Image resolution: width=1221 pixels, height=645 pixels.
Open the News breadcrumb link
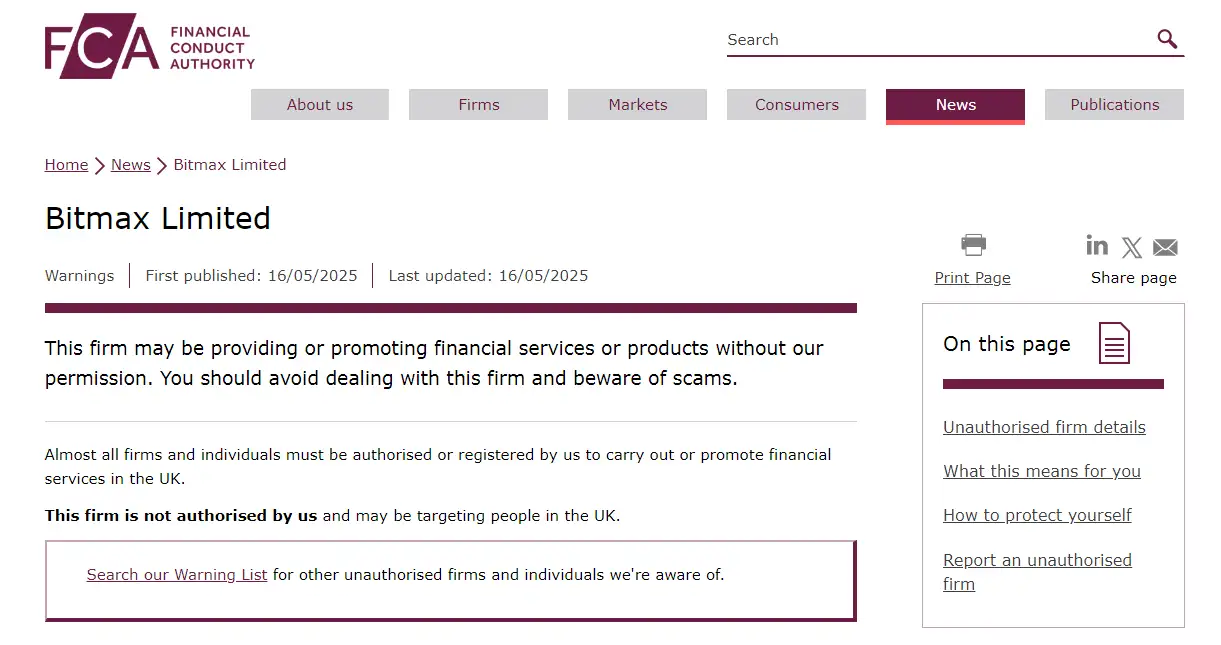[131, 165]
